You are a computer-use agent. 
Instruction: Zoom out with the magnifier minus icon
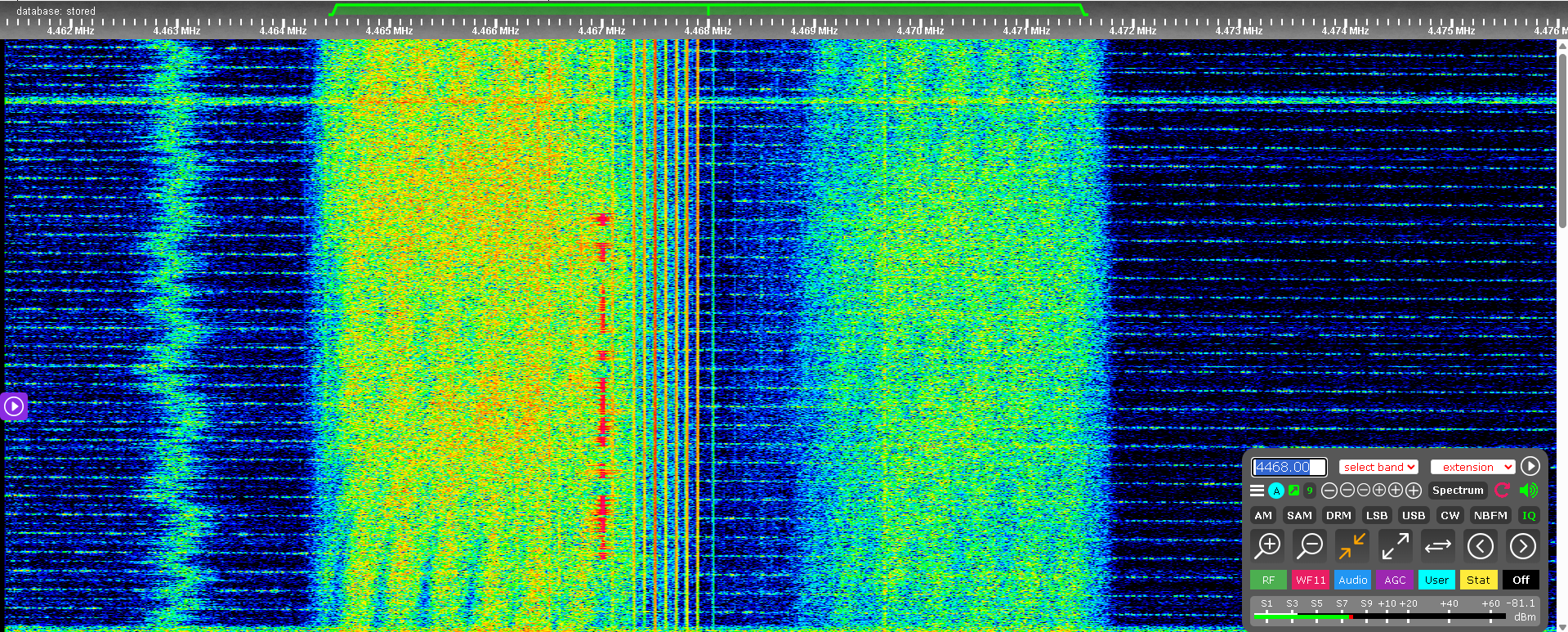[1311, 545]
